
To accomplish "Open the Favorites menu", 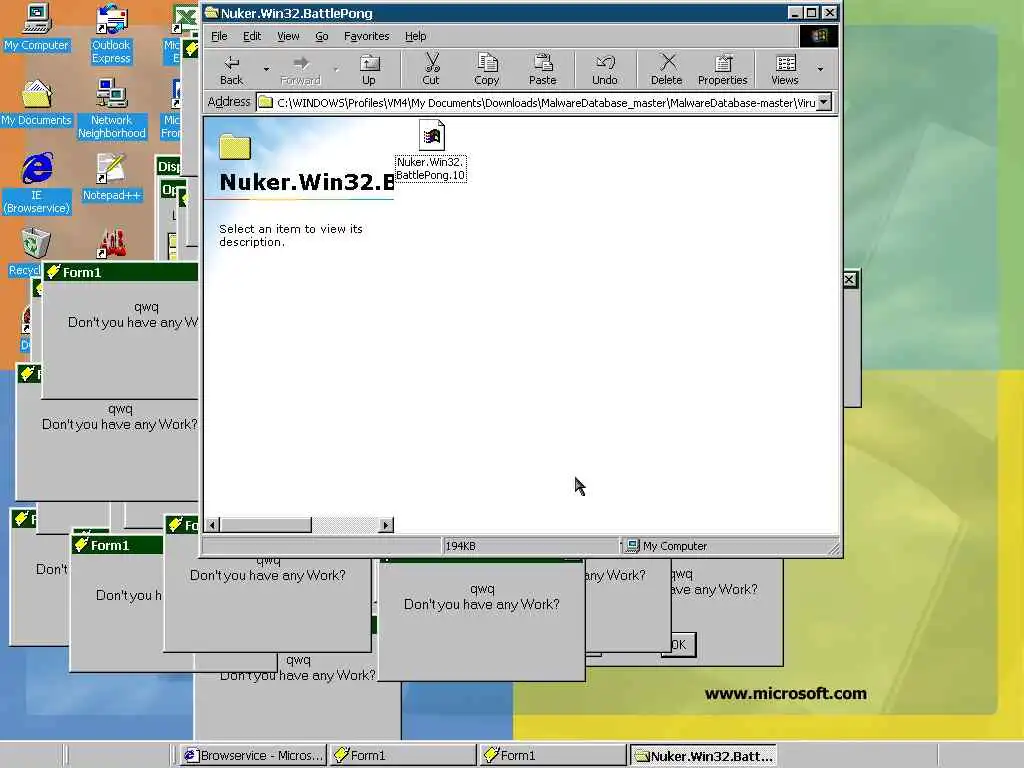I will (366, 36).
